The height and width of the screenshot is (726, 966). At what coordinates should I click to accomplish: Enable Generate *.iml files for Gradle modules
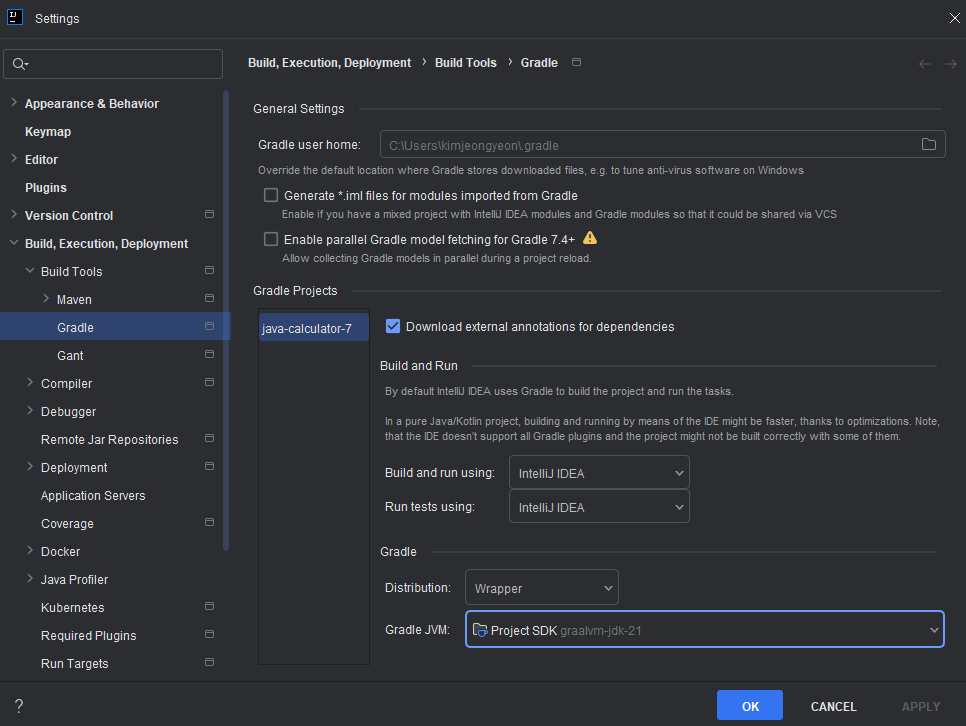point(270,195)
